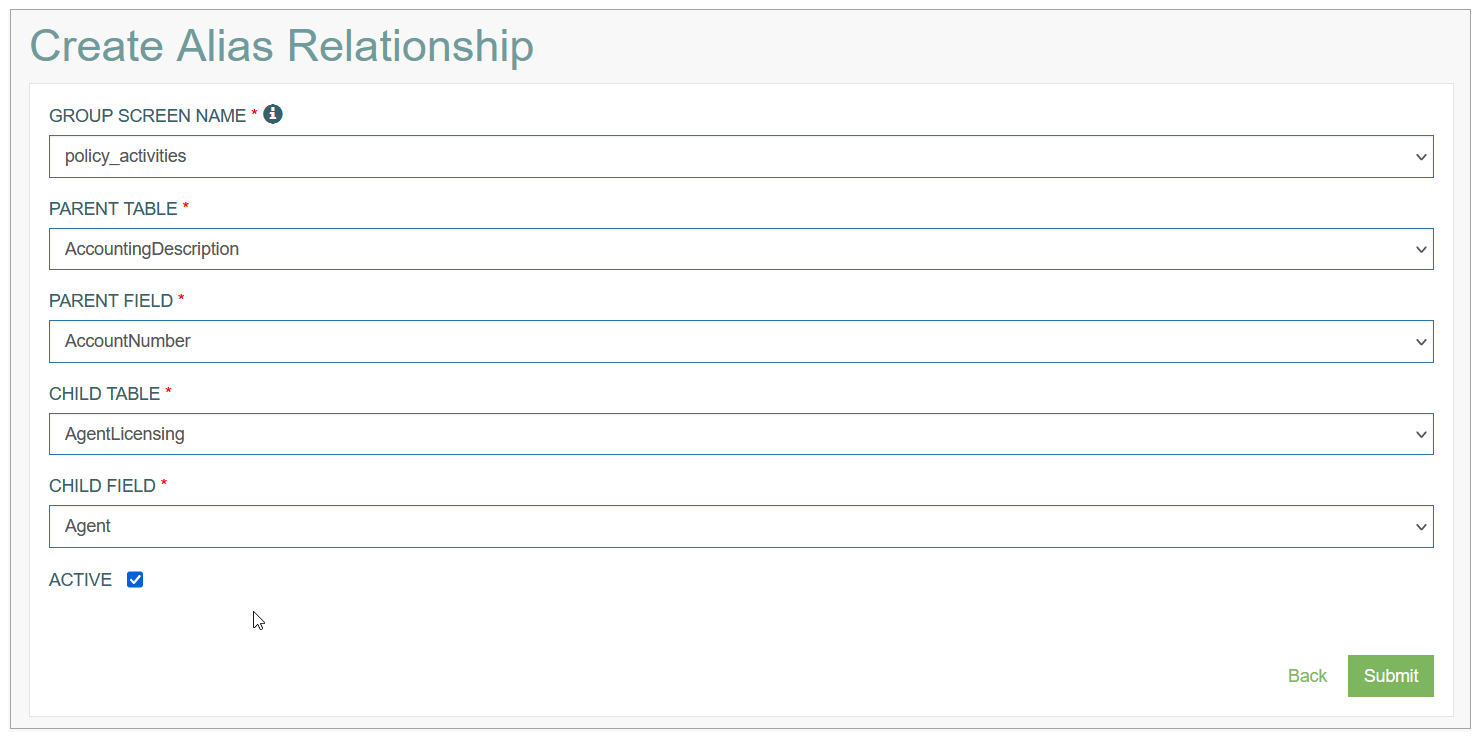Screen dimensions: 1480x740
Task: Click the Create Alias Relationship heading
Action: coord(282,46)
